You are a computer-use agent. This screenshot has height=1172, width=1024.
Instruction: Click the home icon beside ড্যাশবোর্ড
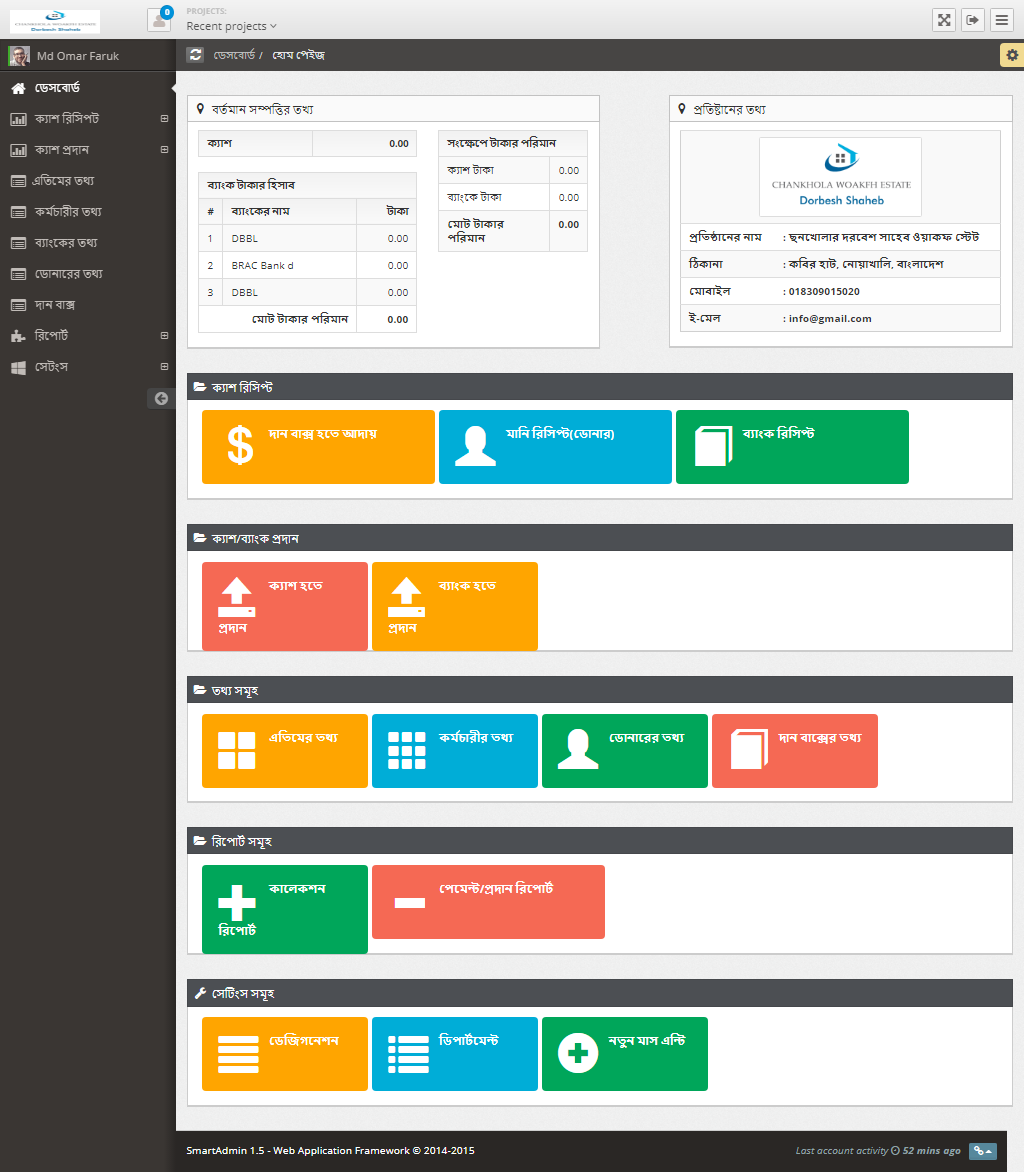[x=18, y=88]
